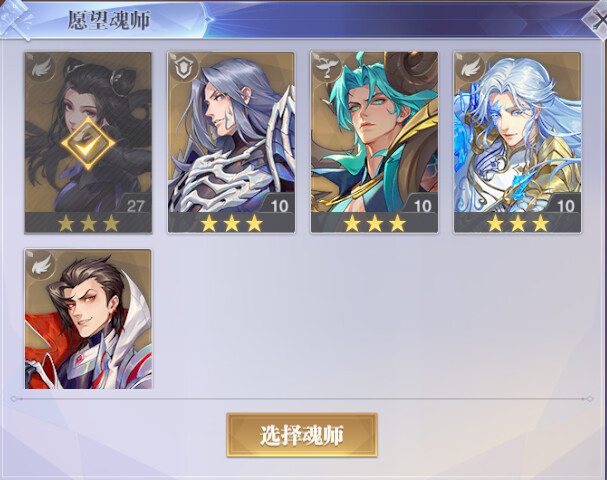Click three-star row under dark-haired woman

(x=88, y=223)
